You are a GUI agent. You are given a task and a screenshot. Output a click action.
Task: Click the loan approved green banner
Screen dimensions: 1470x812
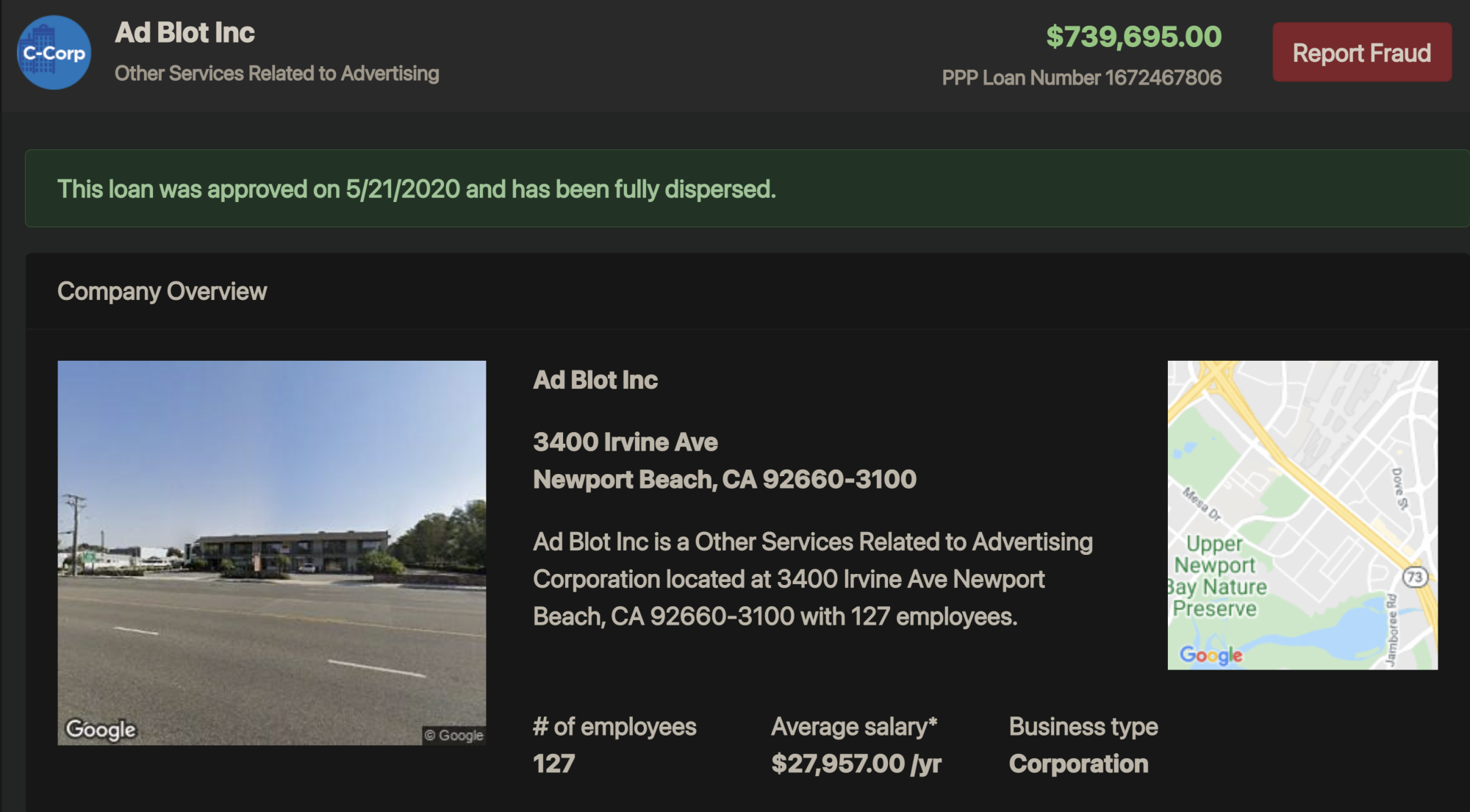[416, 189]
